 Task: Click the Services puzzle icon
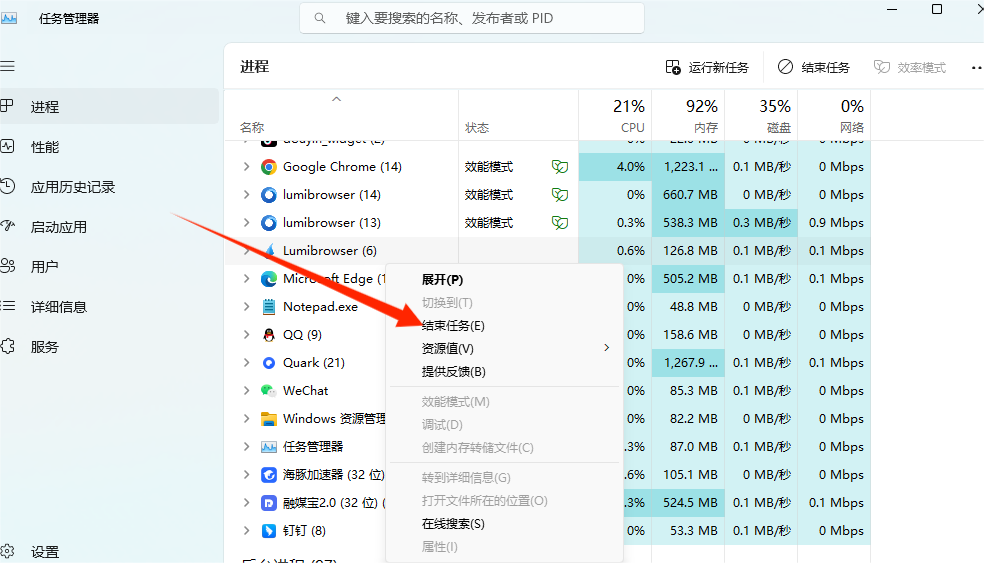pyautogui.click(x=8, y=347)
